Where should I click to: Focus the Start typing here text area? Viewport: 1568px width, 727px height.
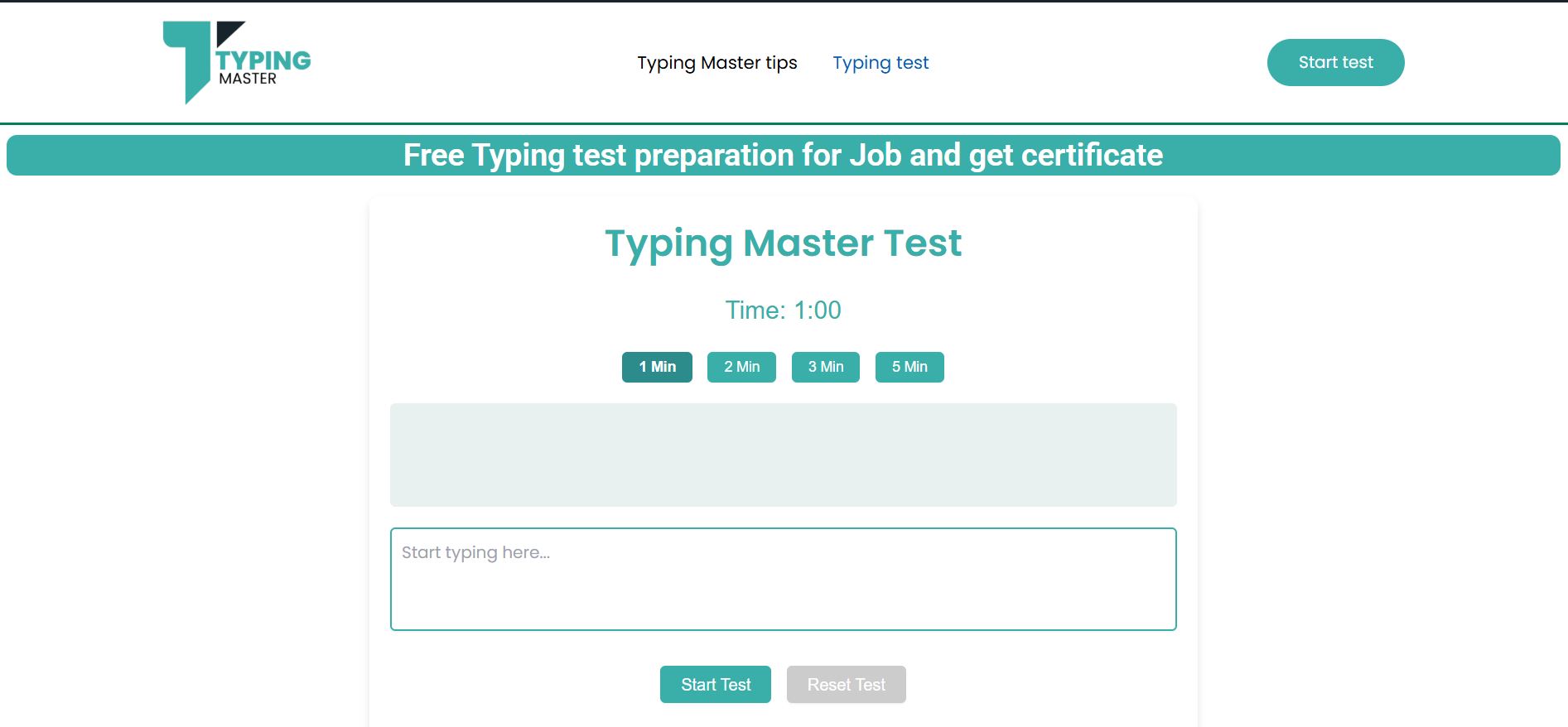tap(784, 579)
